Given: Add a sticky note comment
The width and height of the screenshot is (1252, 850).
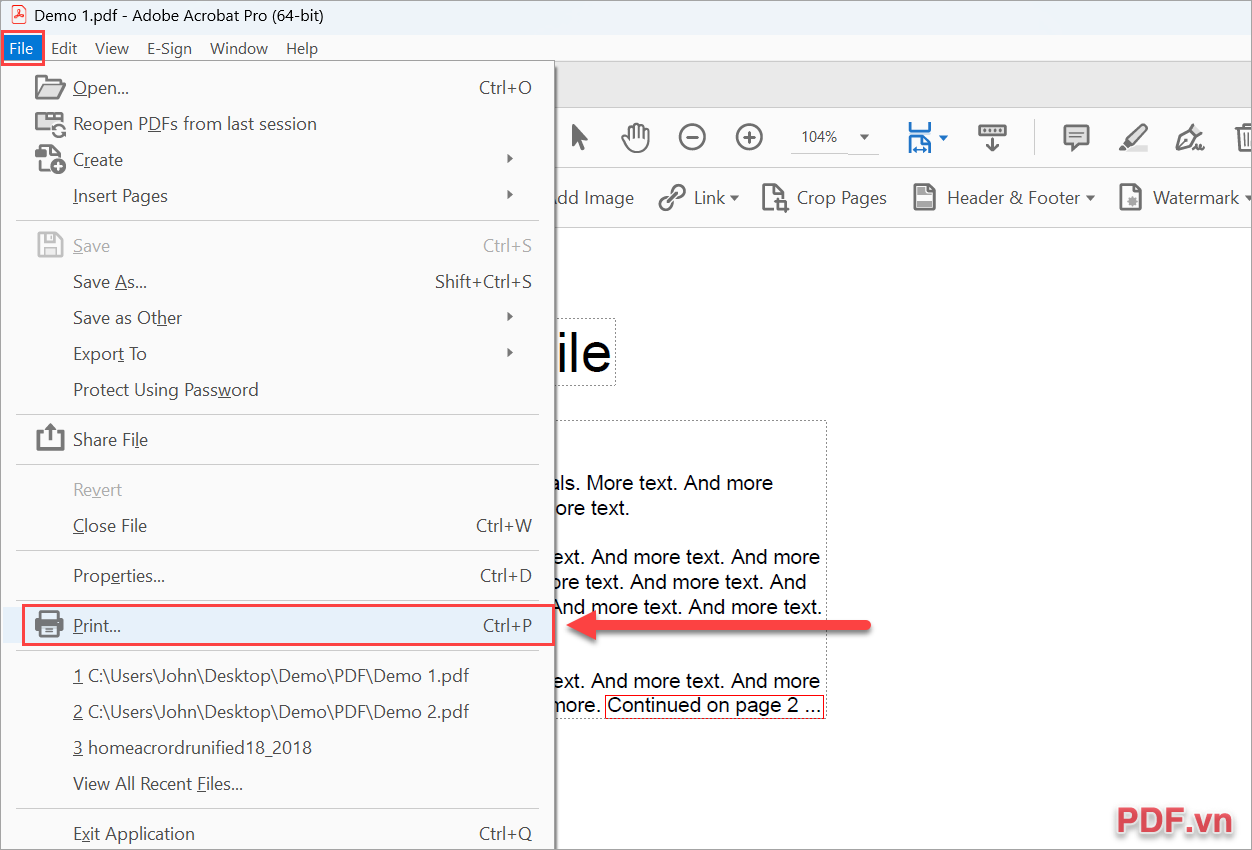Looking at the screenshot, I should click(x=1076, y=137).
